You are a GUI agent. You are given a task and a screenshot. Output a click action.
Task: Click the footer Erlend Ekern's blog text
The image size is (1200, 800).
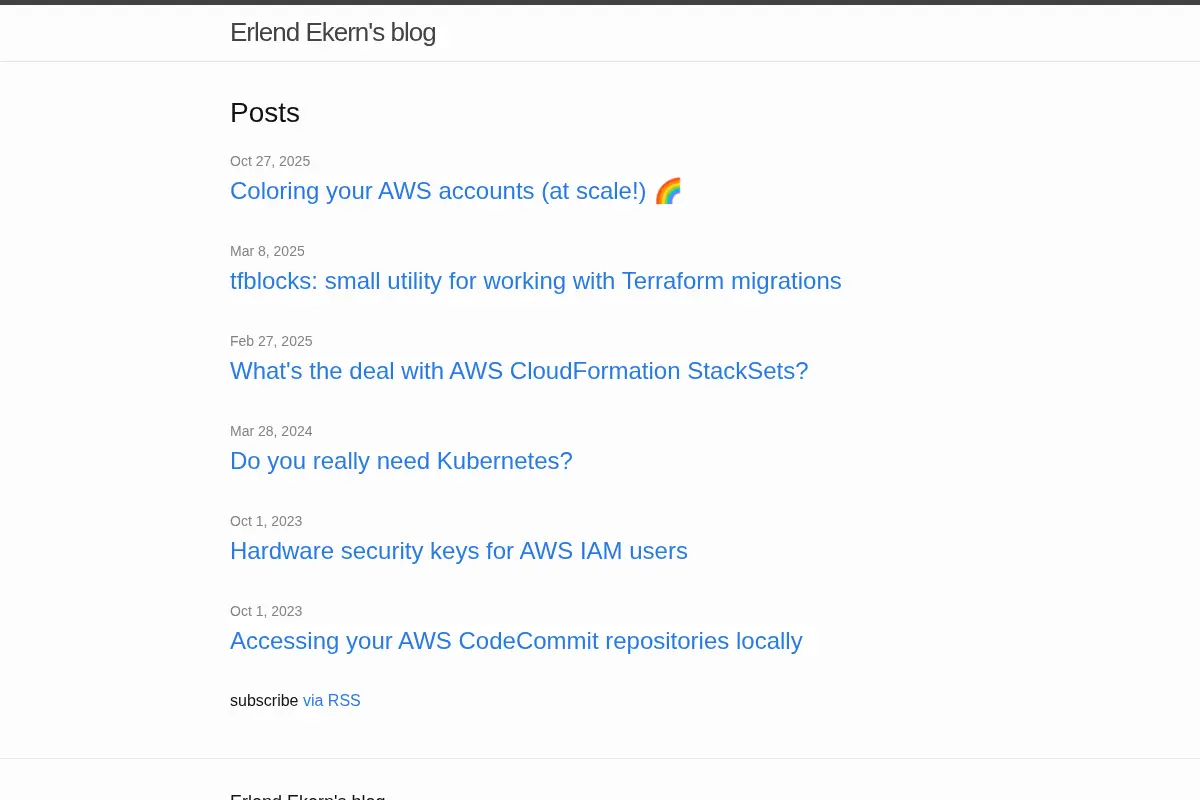307,796
